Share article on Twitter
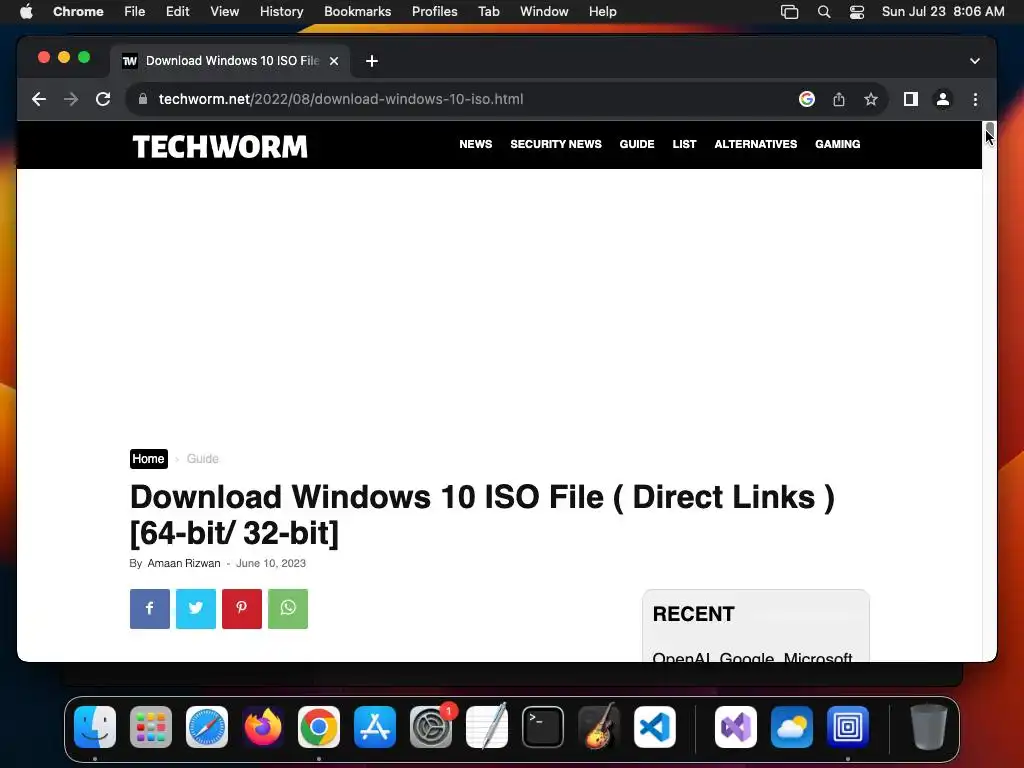The image size is (1024, 768). (196, 609)
